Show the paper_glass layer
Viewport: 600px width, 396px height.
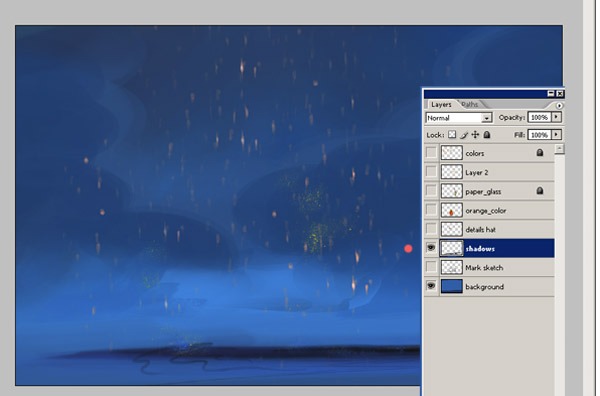click(x=431, y=191)
